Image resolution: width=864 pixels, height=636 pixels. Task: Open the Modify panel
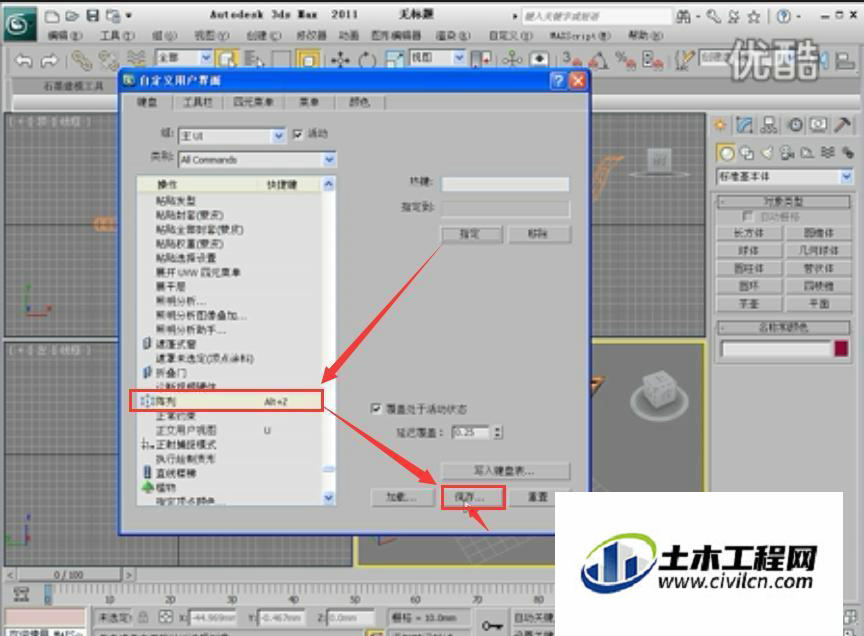(744, 125)
